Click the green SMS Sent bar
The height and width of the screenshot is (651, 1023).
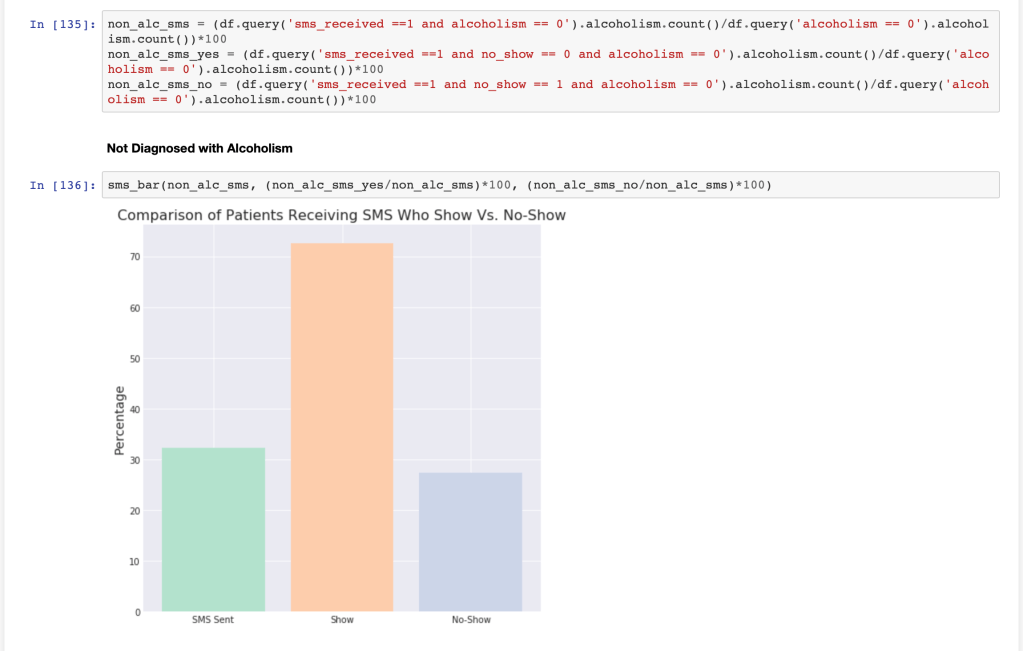tap(213, 530)
